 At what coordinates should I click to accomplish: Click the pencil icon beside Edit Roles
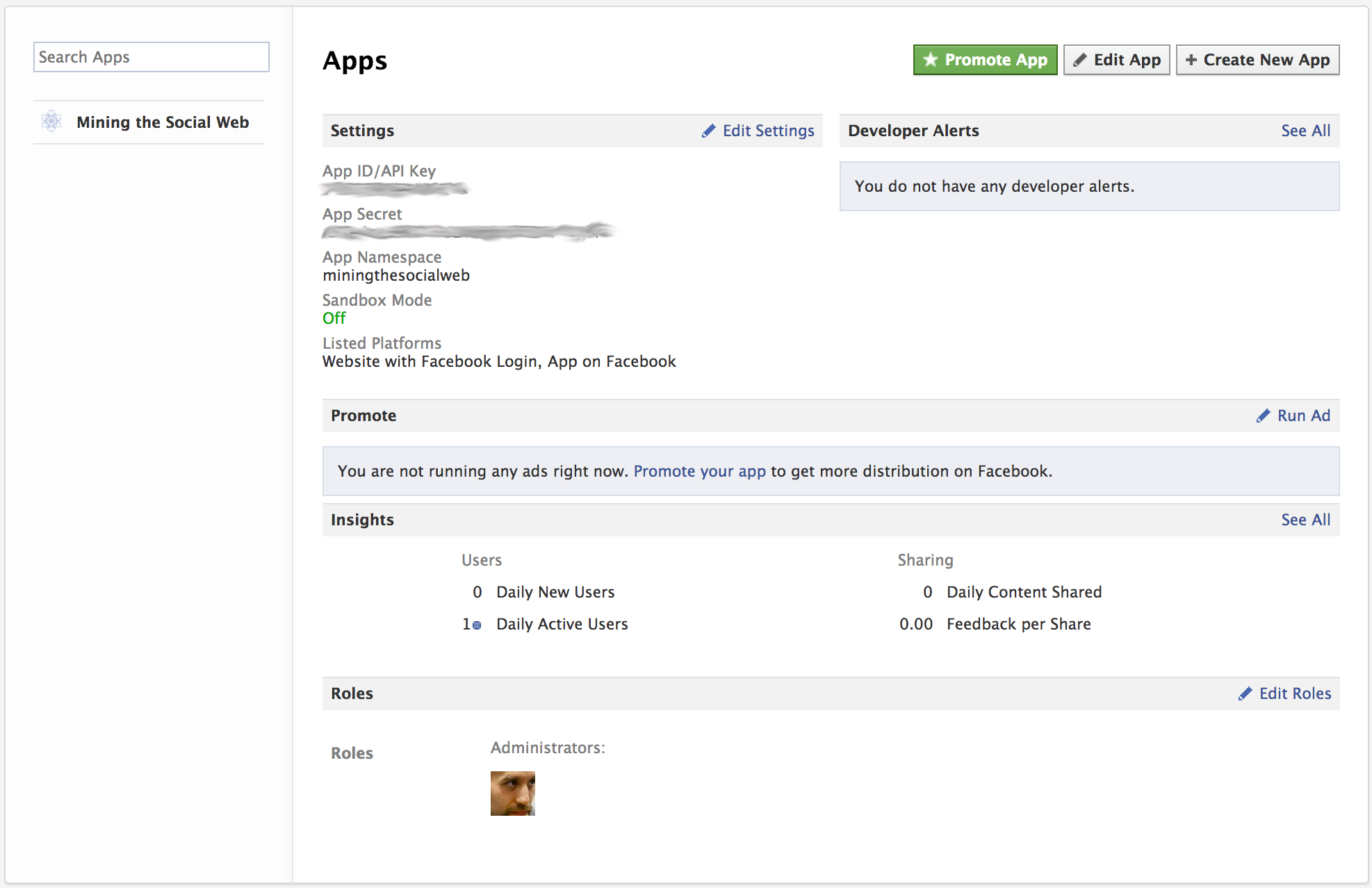[1245, 693]
